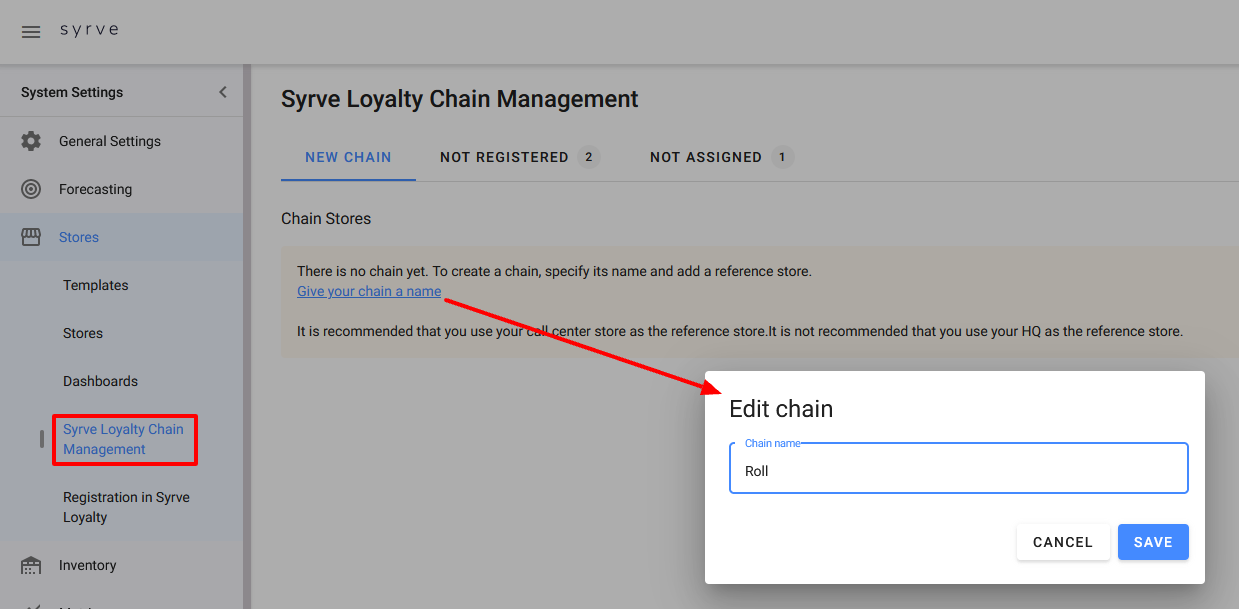Open Registration in Syrve Loyalty
Viewport: 1239px width, 609px height.
tap(126, 507)
